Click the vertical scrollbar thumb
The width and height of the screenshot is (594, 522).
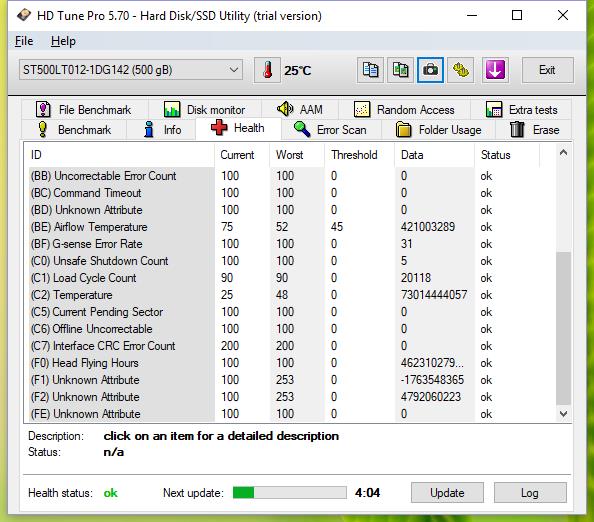(563, 328)
